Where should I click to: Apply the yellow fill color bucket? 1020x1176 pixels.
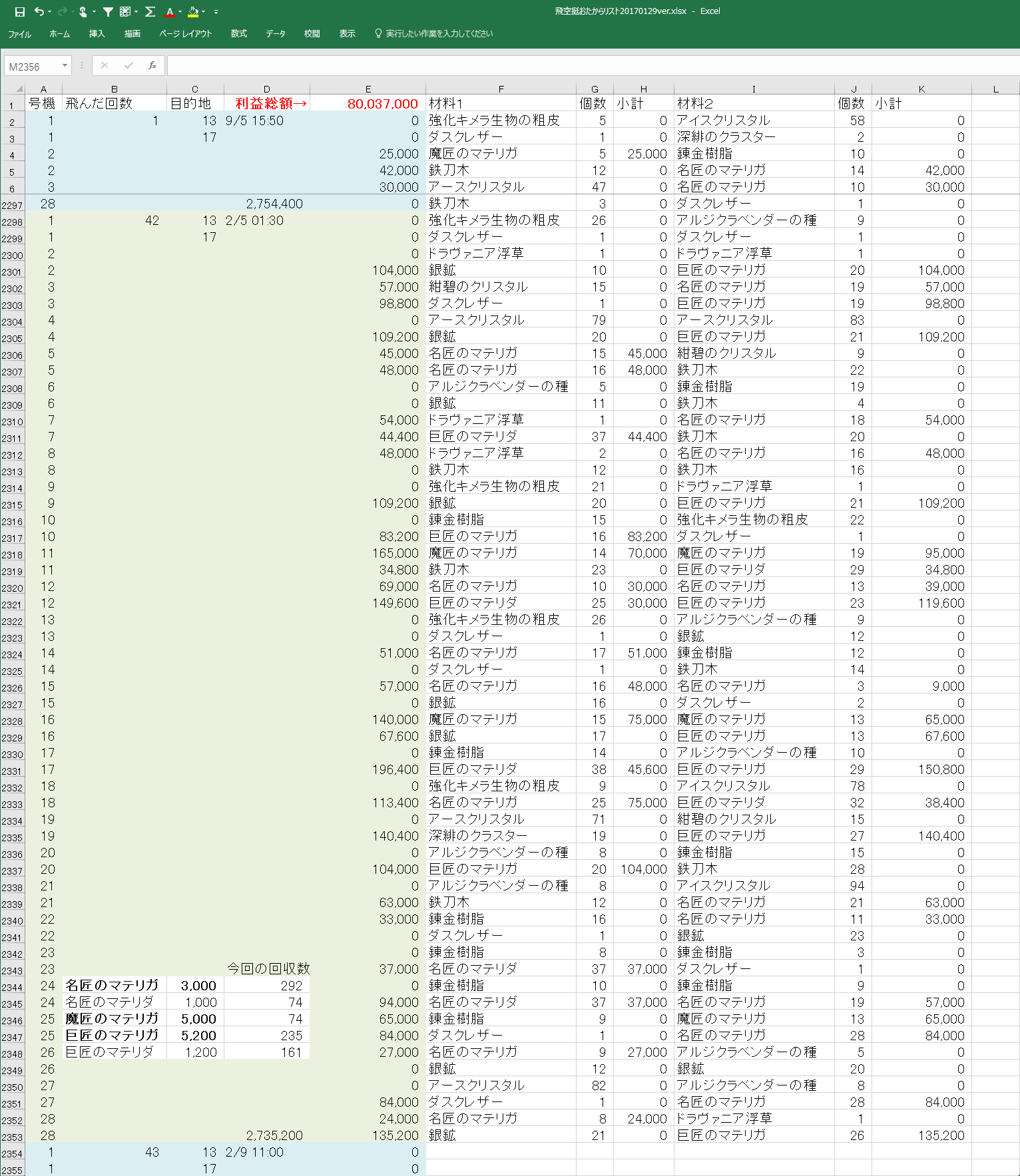click(193, 11)
